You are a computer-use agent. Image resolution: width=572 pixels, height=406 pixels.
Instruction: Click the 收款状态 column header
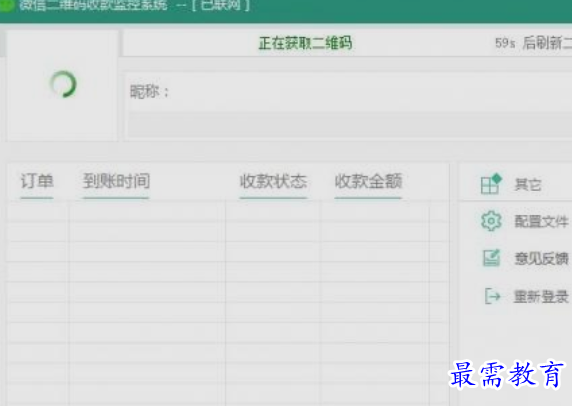273,181
